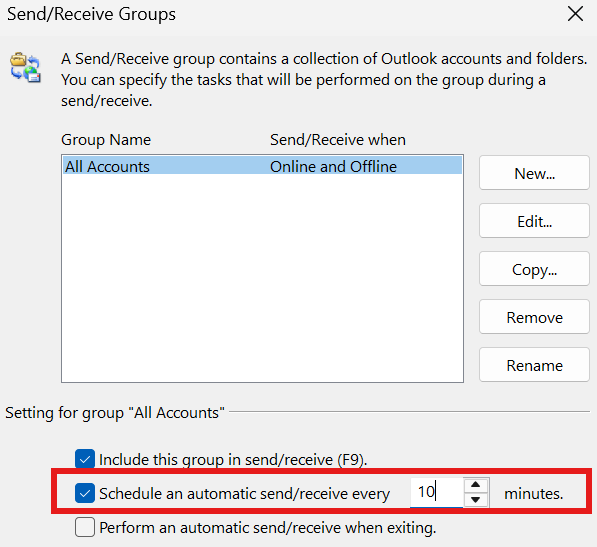Click the Copy... button
The image size is (597, 547).
(534, 269)
